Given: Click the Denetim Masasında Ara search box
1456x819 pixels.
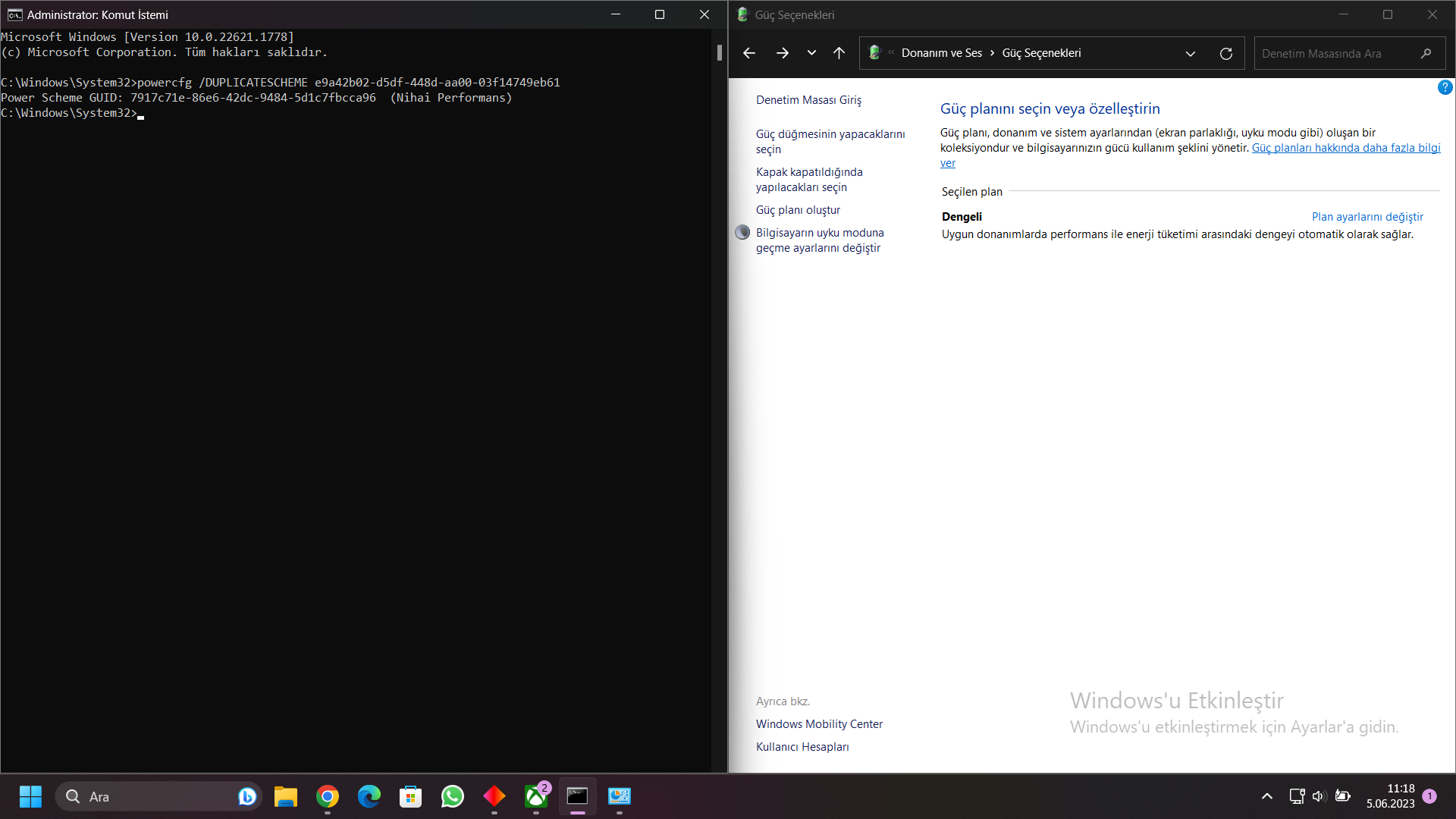Looking at the screenshot, I should 1335,54.
